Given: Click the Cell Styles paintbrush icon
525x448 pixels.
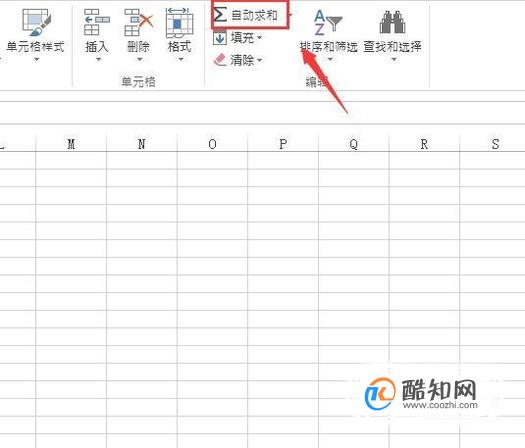Looking at the screenshot, I should [x=36, y=22].
